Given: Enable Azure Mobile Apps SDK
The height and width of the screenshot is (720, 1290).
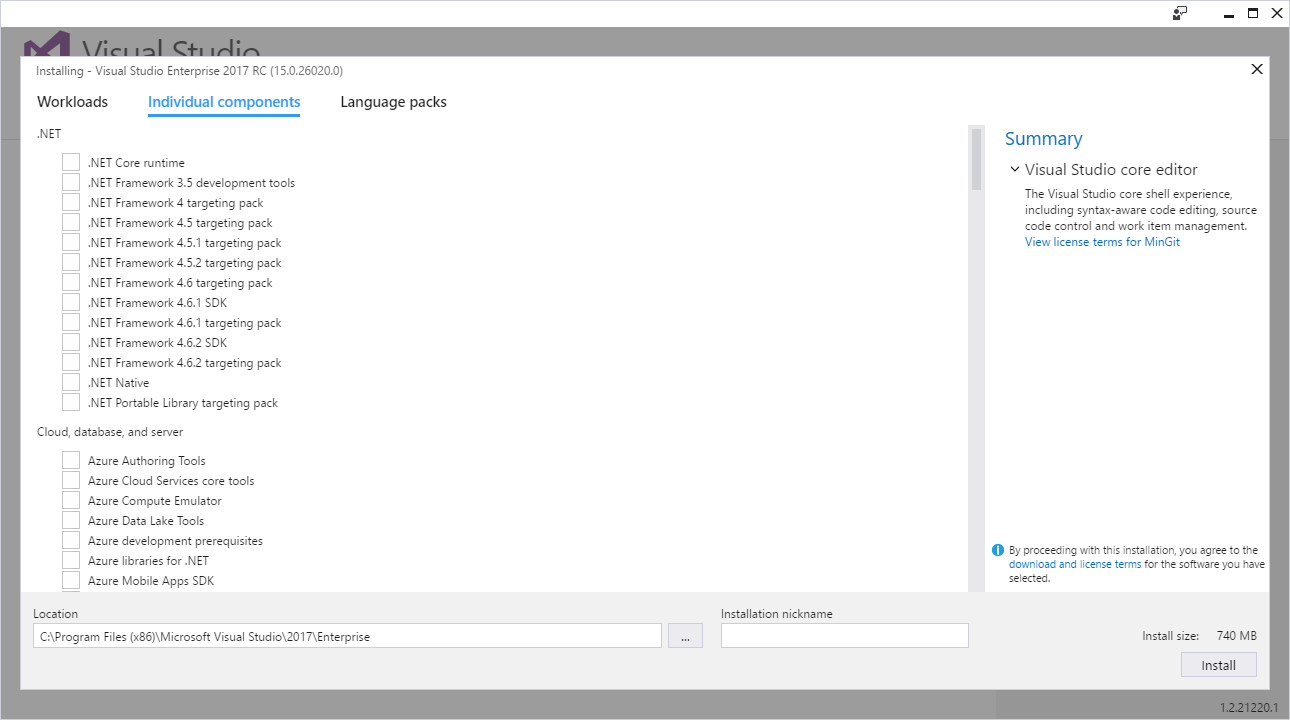Looking at the screenshot, I should tap(71, 580).
